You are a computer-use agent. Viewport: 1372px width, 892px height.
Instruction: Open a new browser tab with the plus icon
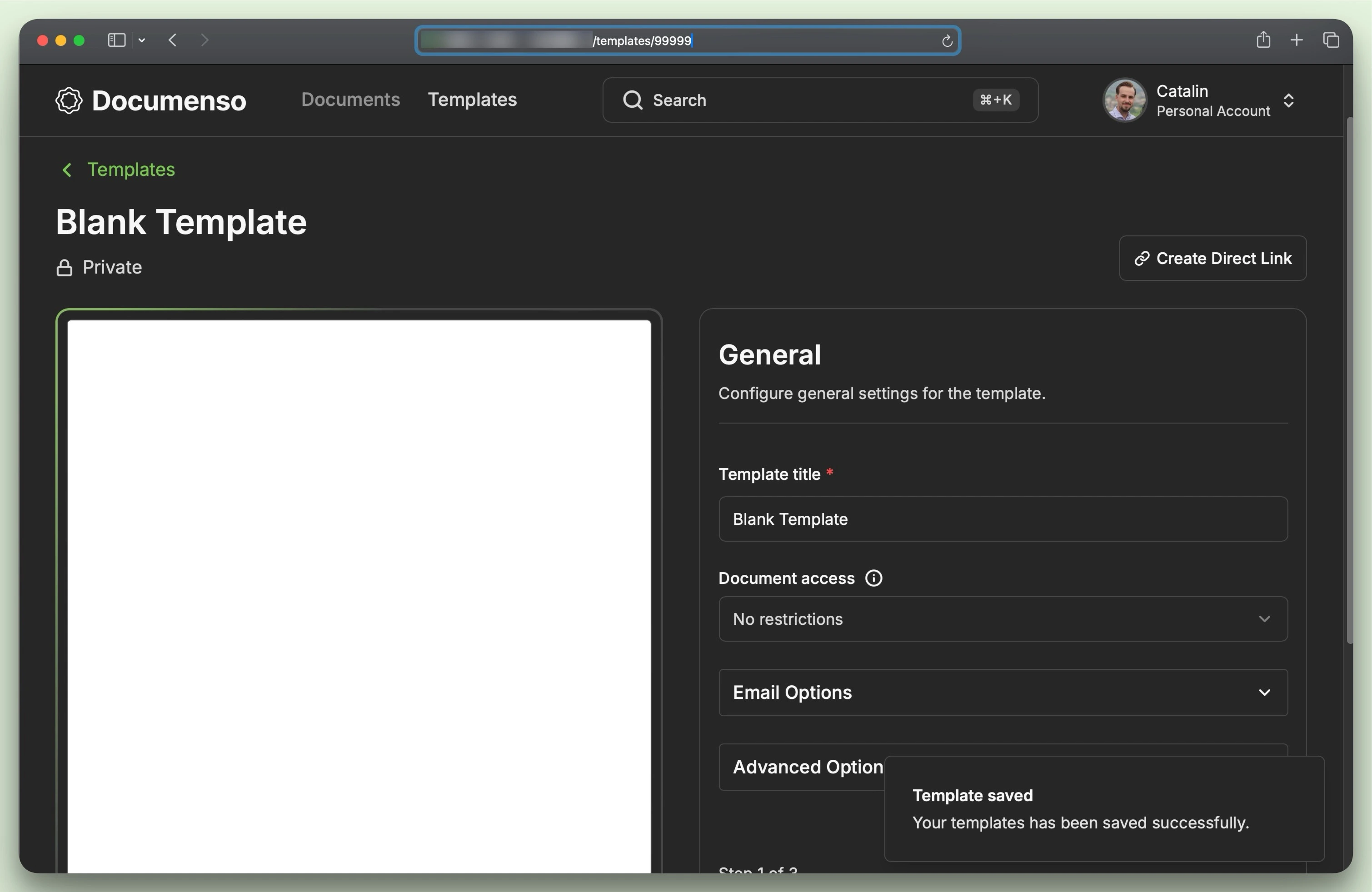pos(1297,40)
